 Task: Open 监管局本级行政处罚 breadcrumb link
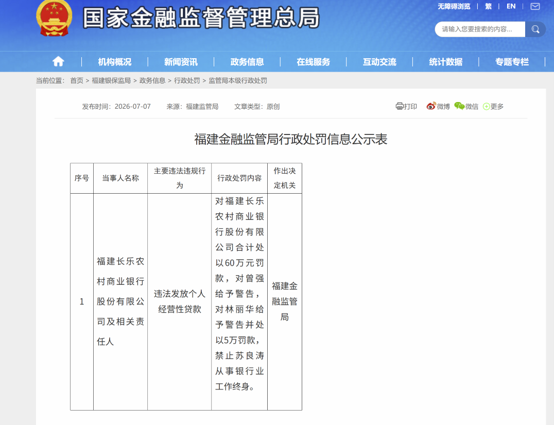(x=237, y=81)
